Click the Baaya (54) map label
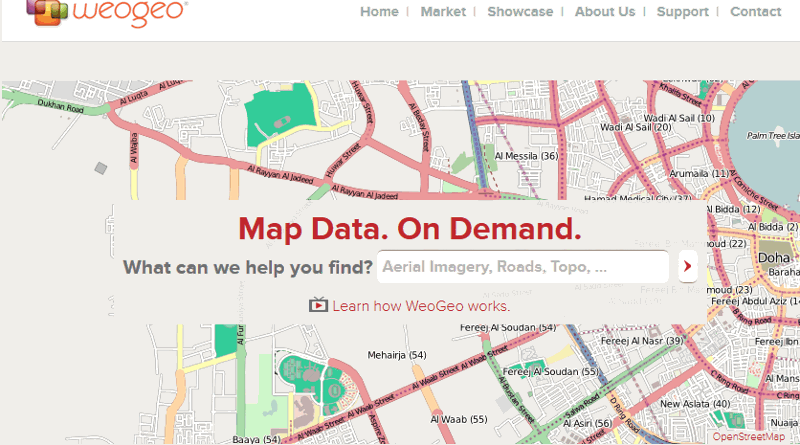Viewport: 800px width, 445px height. (256, 439)
